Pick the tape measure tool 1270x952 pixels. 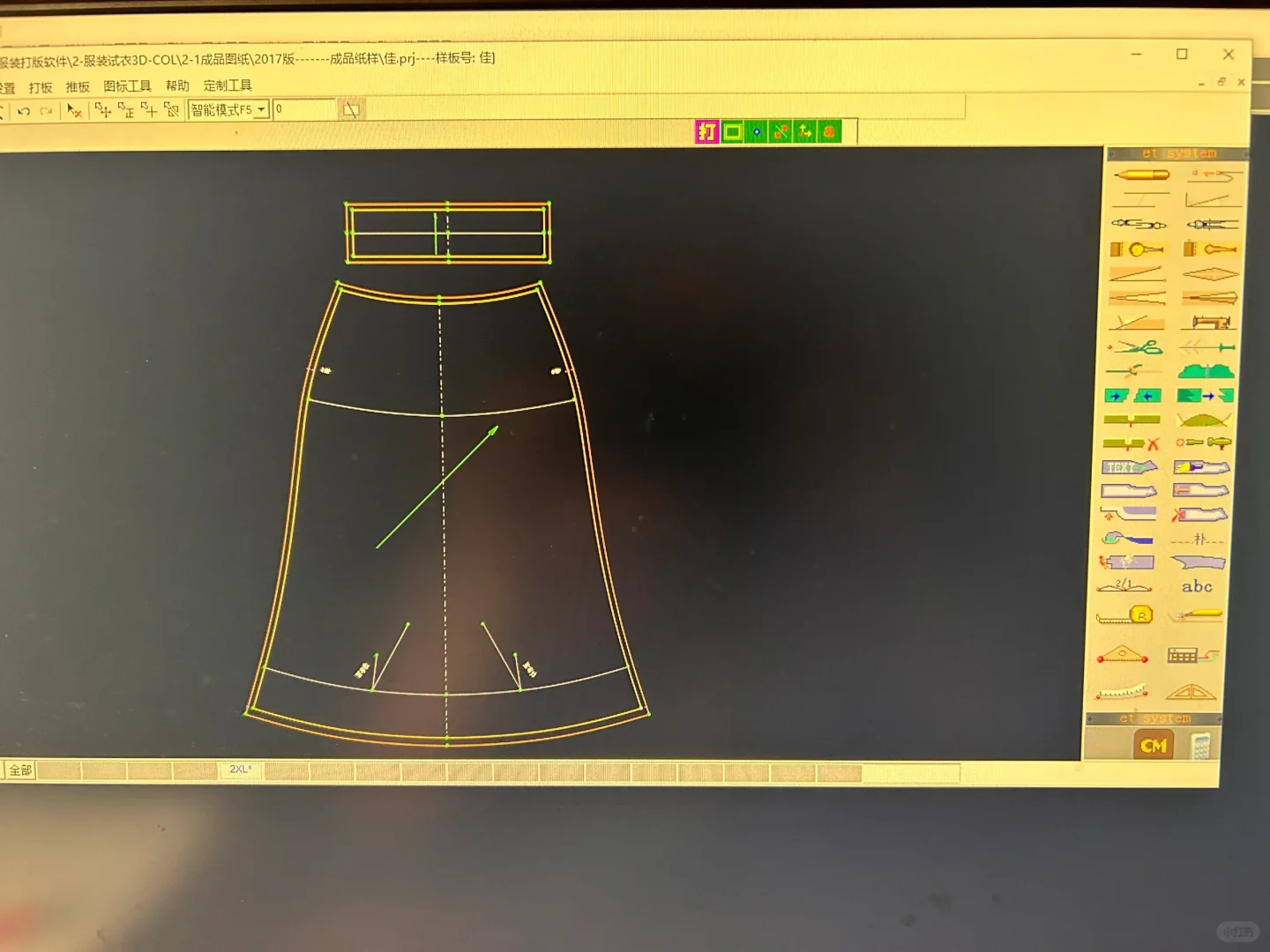[1125, 614]
